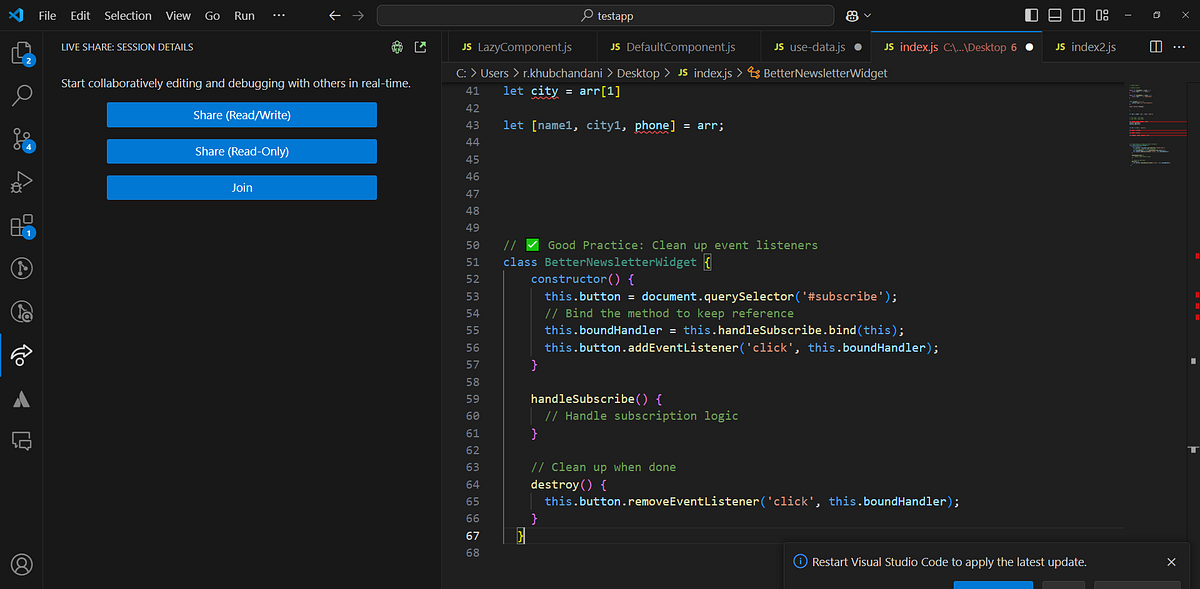Click 'LIVE SHARE: SESSION DETAILS' panel title
This screenshot has width=1200, height=589.
click(x=127, y=47)
